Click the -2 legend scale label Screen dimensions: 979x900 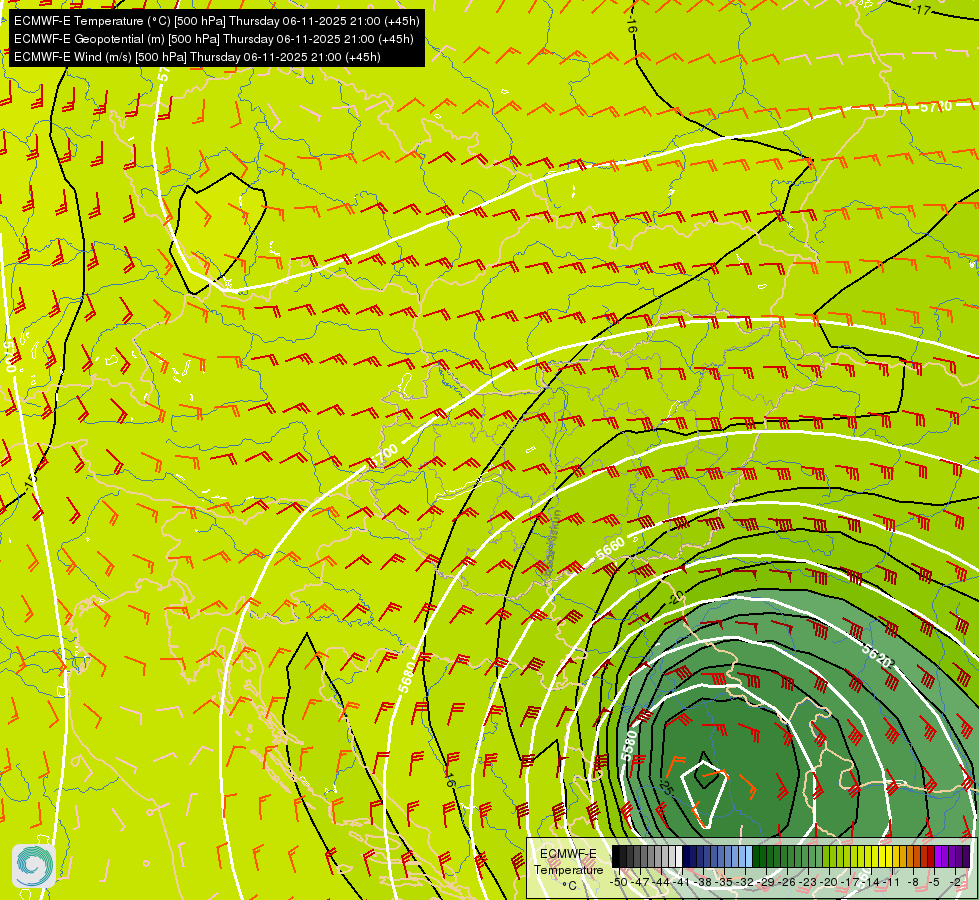[x=955, y=882]
